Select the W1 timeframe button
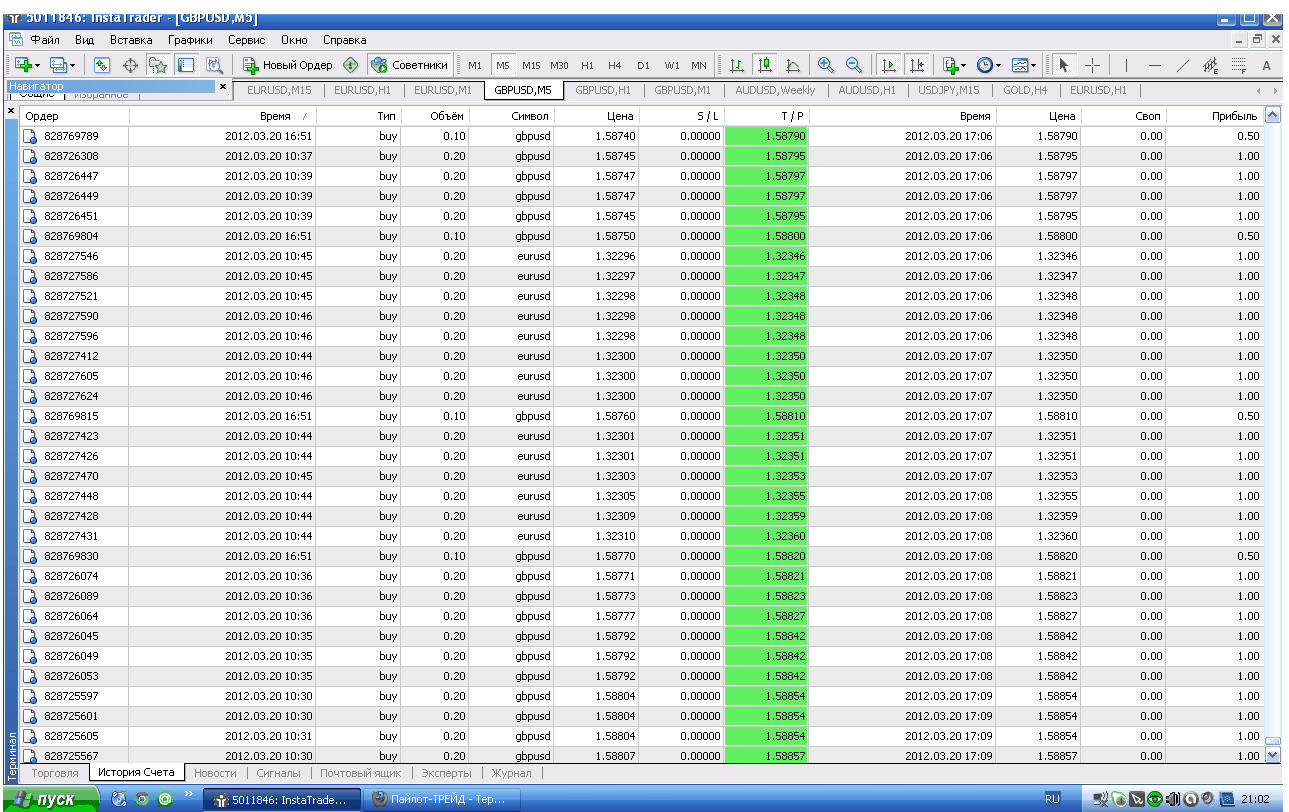Image resolution: width=1289 pixels, height=812 pixels. click(x=672, y=65)
